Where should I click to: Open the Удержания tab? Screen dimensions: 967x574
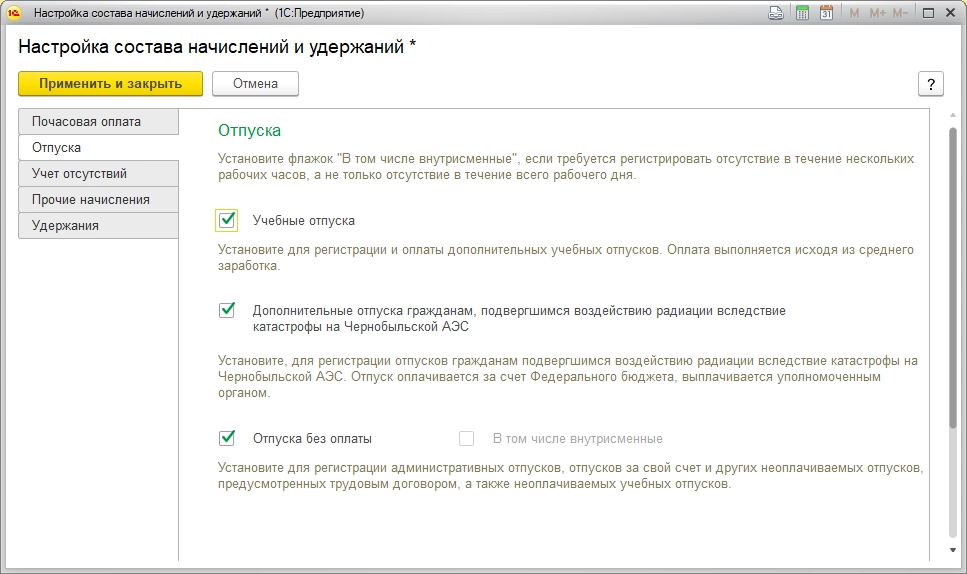[99, 226]
